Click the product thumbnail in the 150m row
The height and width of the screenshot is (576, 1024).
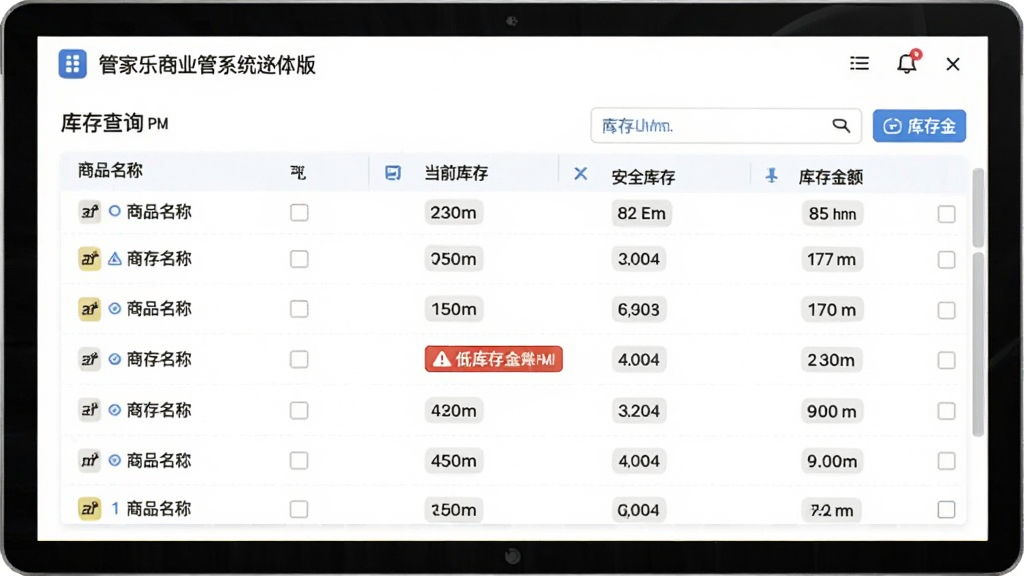pyautogui.click(x=89, y=308)
